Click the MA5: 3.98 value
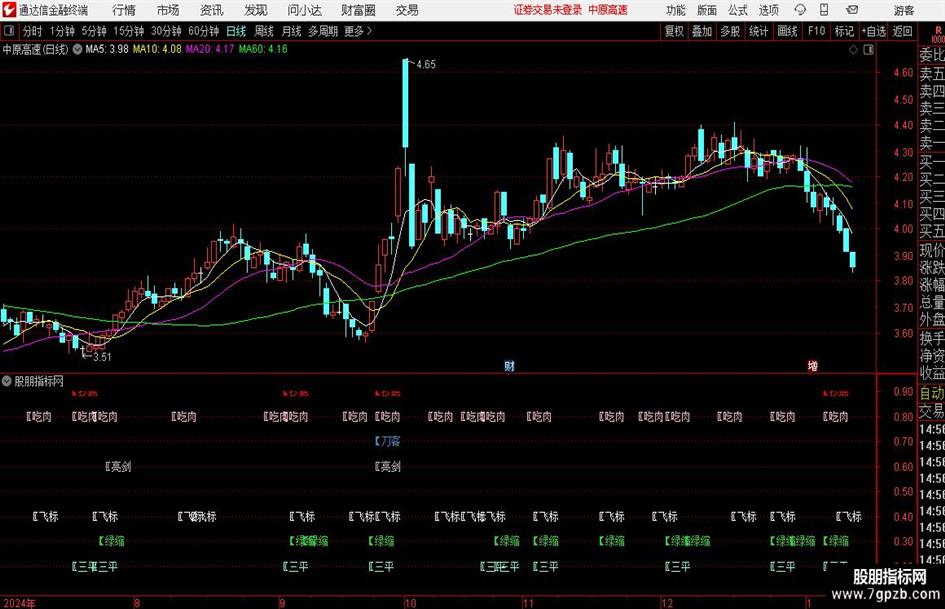This screenshot has width=945, height=609. click(x=107, y=49)
